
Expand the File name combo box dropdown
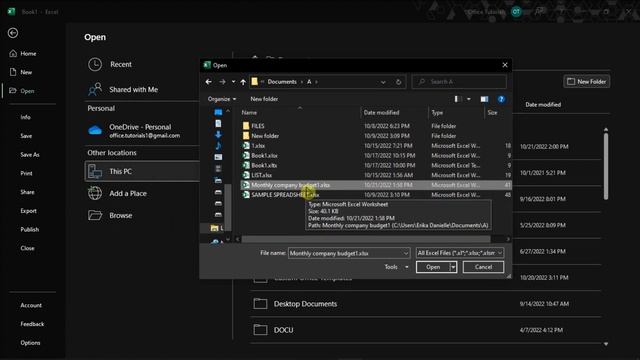pos(405,253)
